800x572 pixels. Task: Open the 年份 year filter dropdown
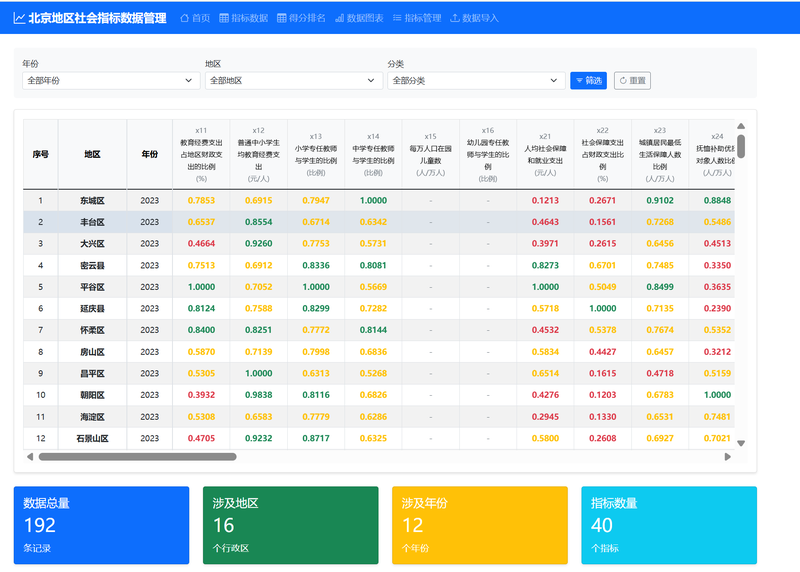click(x=110, y=80)
